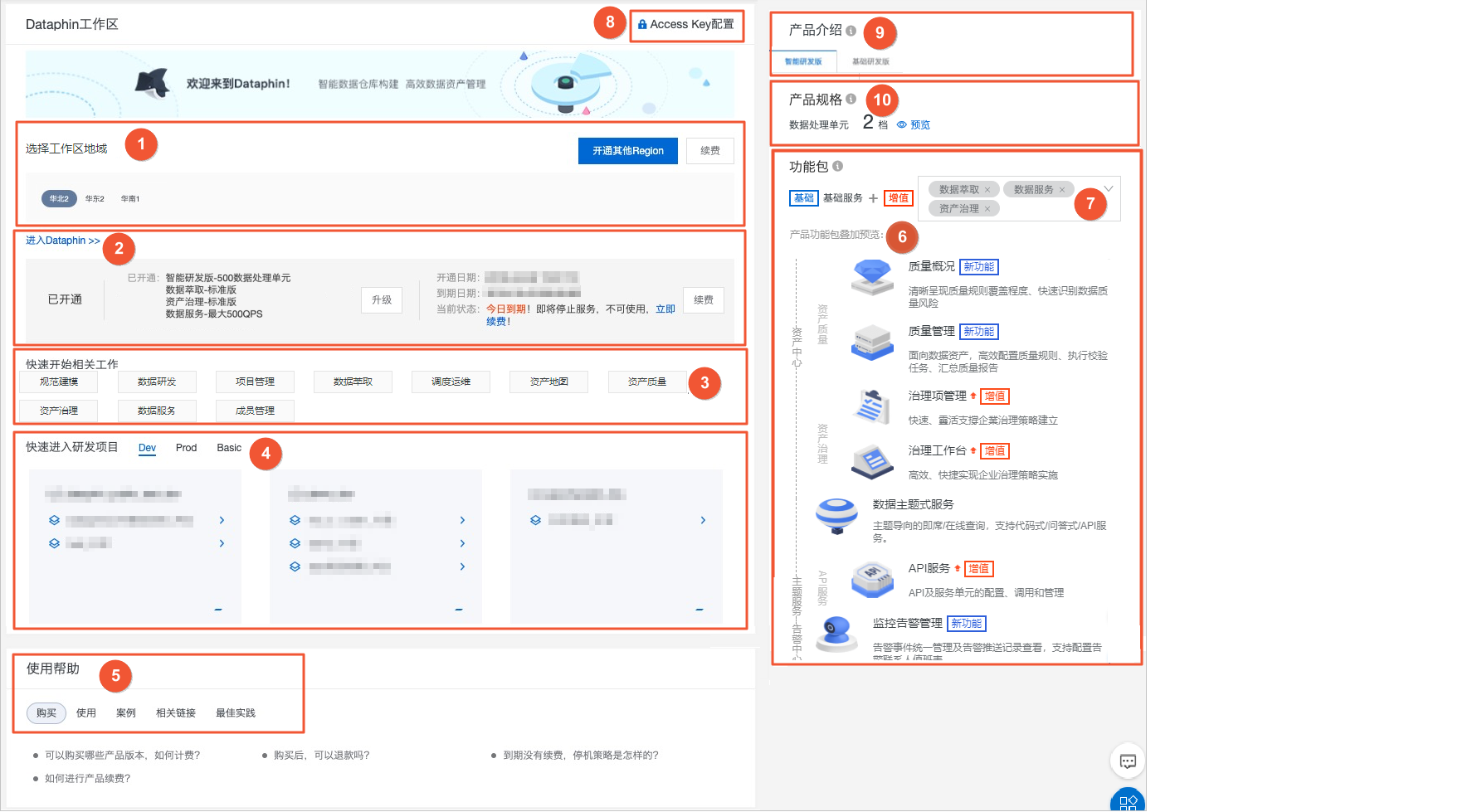Screen dimensions: 1482x812
Task: Click the lock icon beside Access Key配置
Action: pyautogui.click(x=642, y=25)
